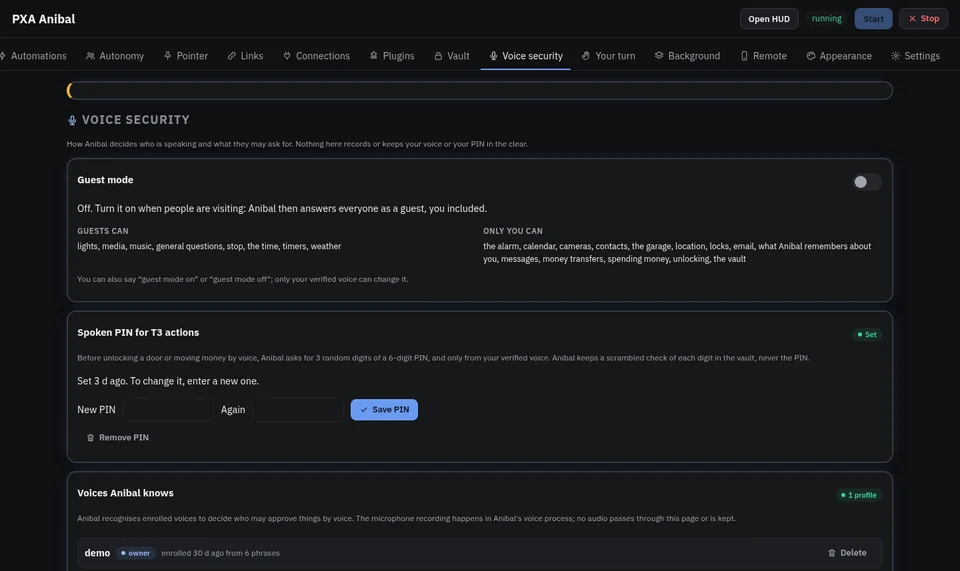Viewport: 960px width, 571px height.
Task: Open the Settings tab
Action: (x=915, y=56)
